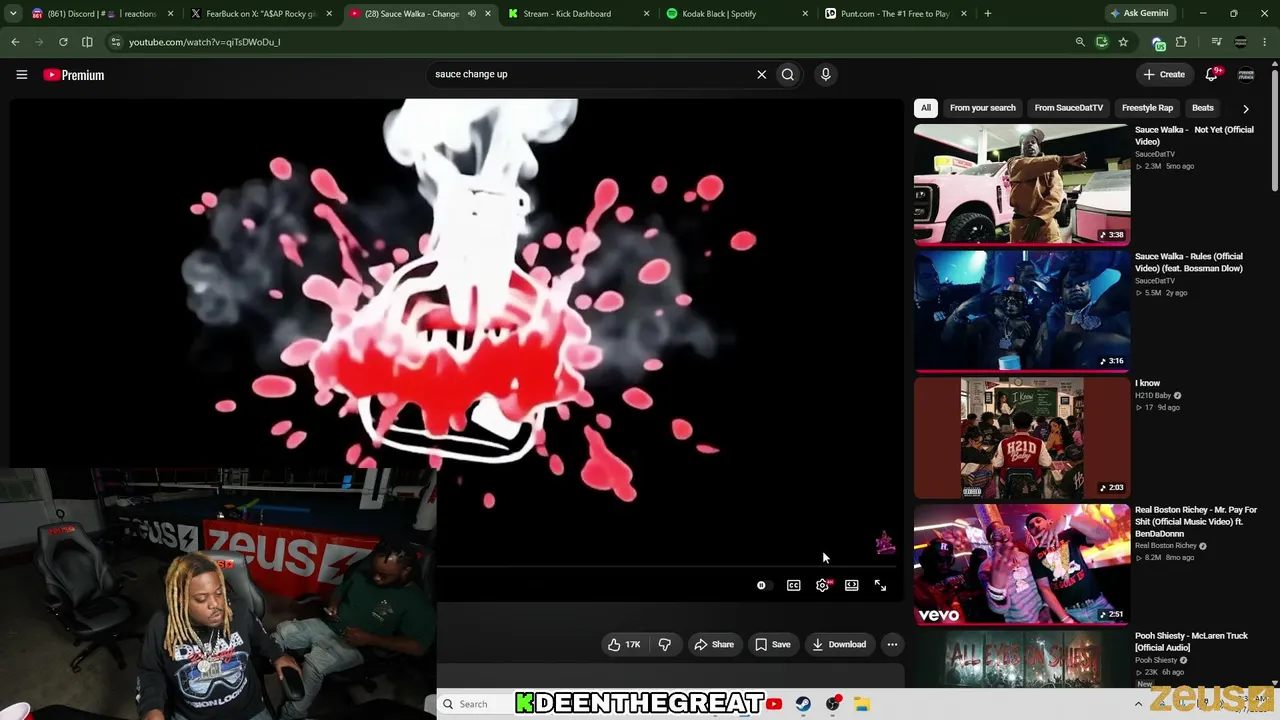Open Real Boston Richey video thumbnail
This screenshot has height=720, width=1280.
(x=1022, y=564)
